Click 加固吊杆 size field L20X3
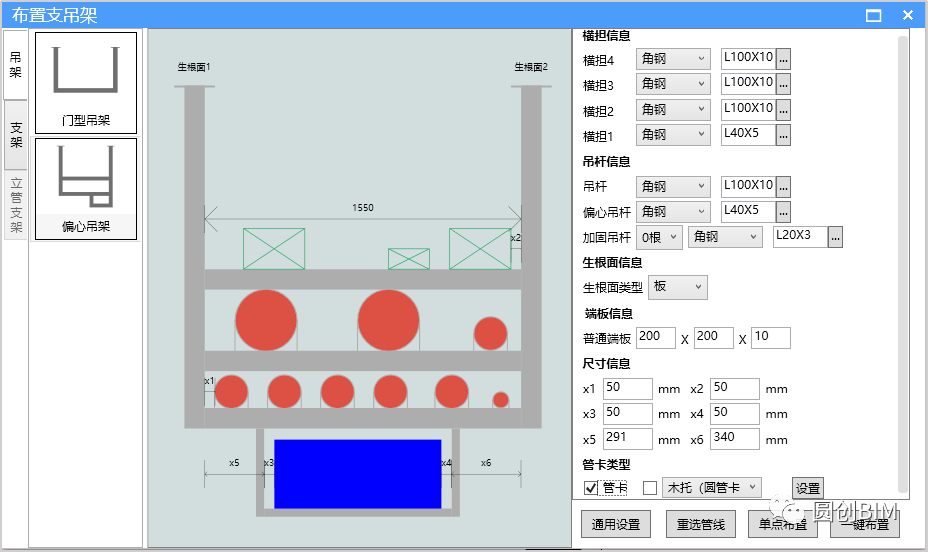The image size is (928, 552). [x=800, y=237]
